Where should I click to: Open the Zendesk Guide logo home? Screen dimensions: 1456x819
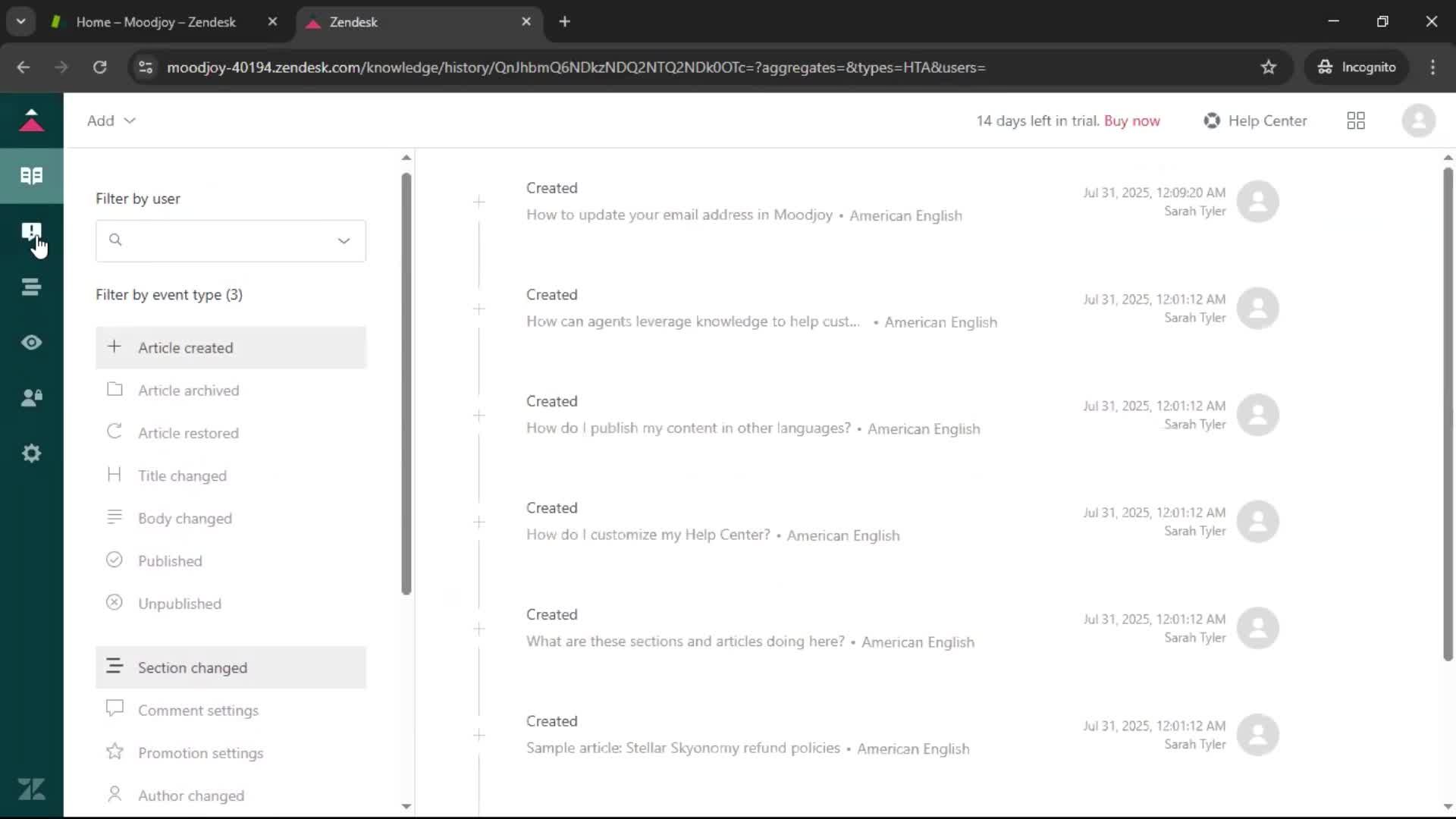tap(31, 121)
